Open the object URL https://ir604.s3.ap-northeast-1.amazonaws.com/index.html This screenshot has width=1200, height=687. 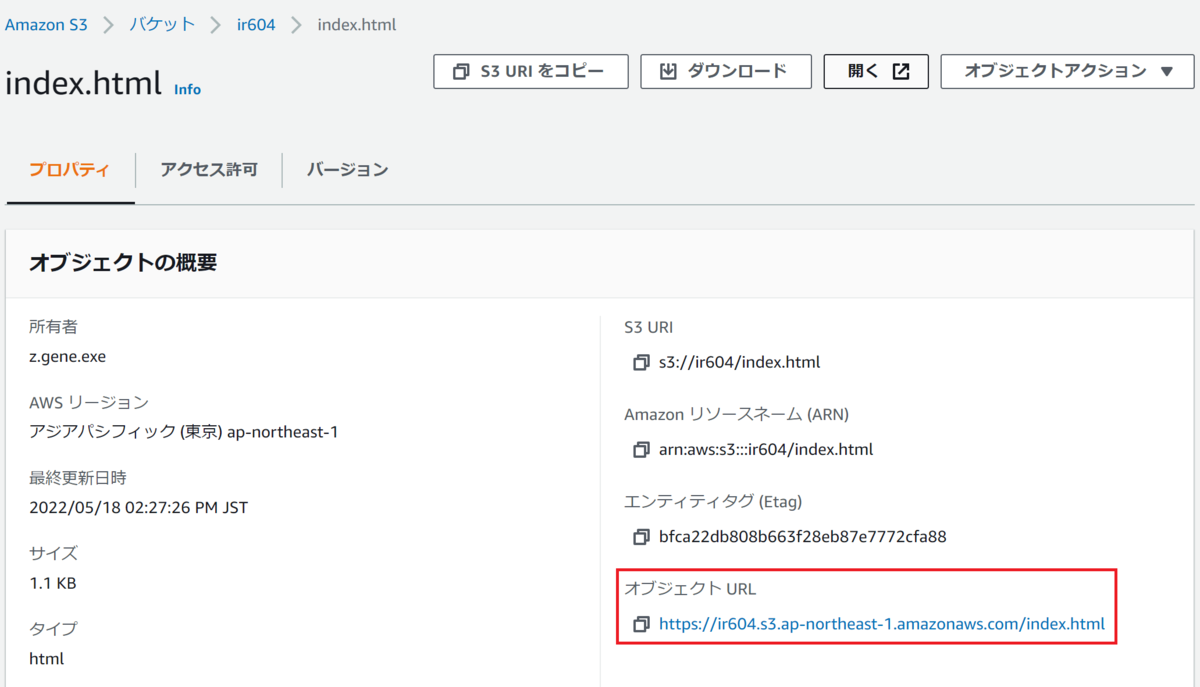[882, 624]
